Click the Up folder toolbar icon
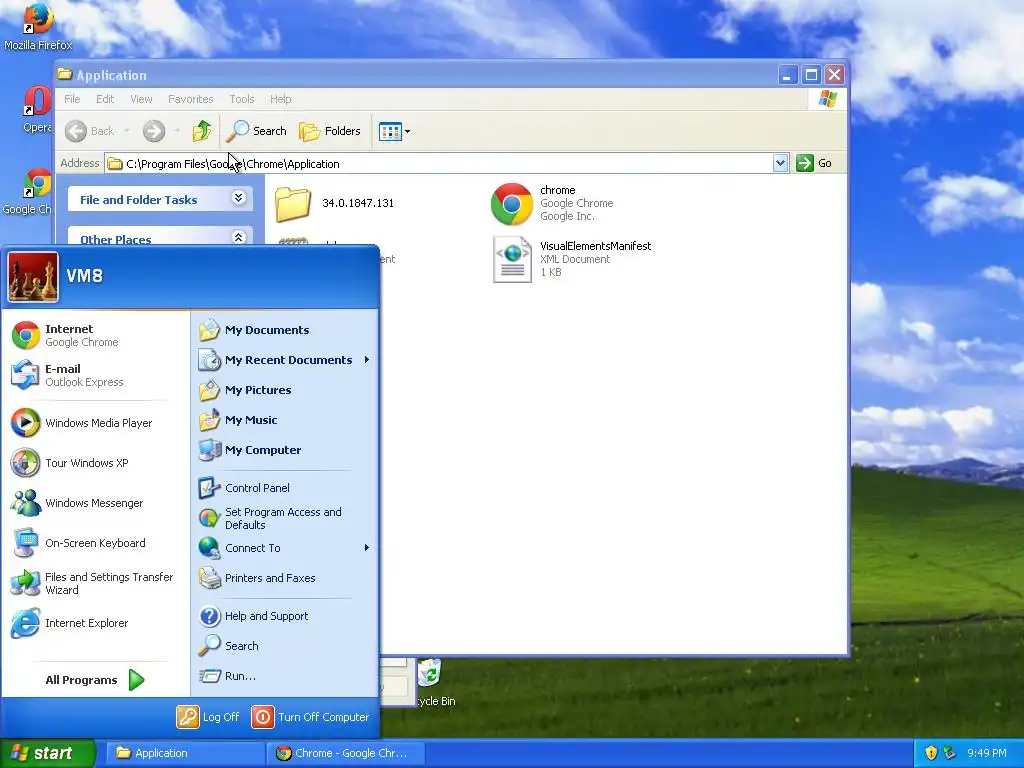 pyautogui.click(x=202, y=131)
